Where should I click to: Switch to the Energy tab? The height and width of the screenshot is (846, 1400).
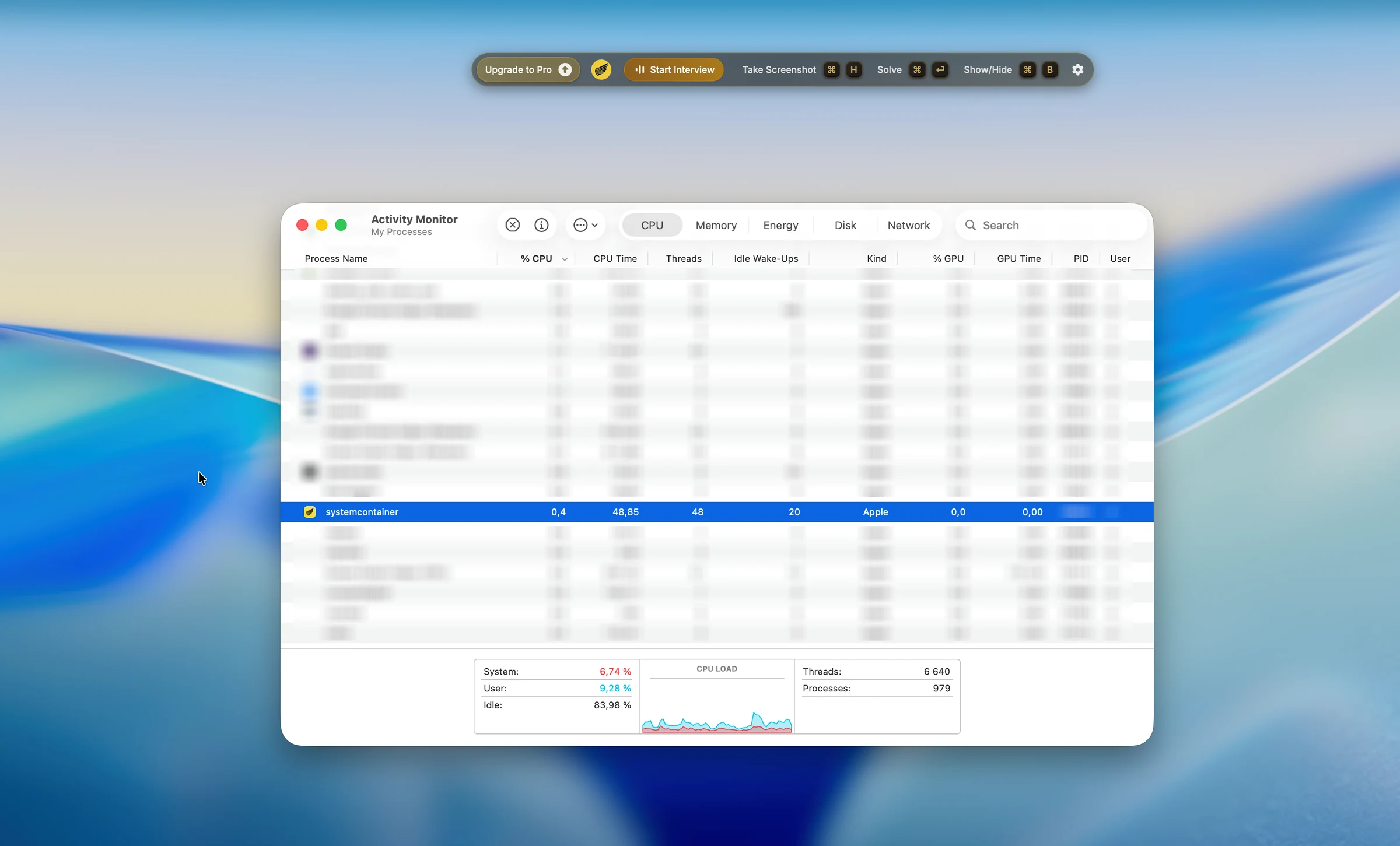pos(780,225)
